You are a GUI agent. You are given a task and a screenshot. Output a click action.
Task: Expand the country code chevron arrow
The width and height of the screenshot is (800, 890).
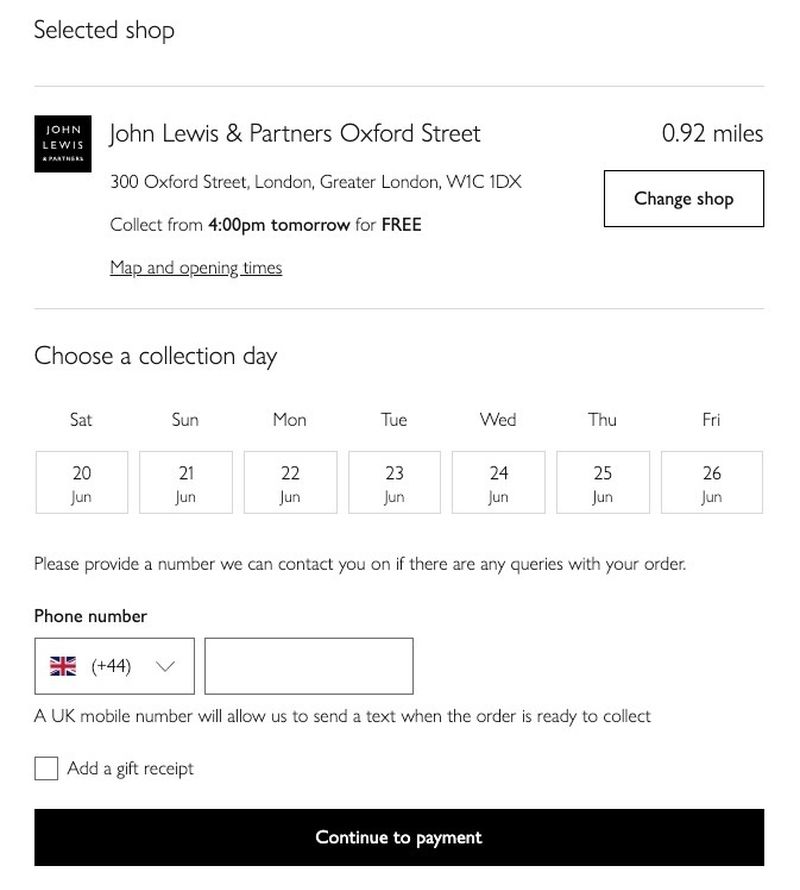(x=166, y=666)
